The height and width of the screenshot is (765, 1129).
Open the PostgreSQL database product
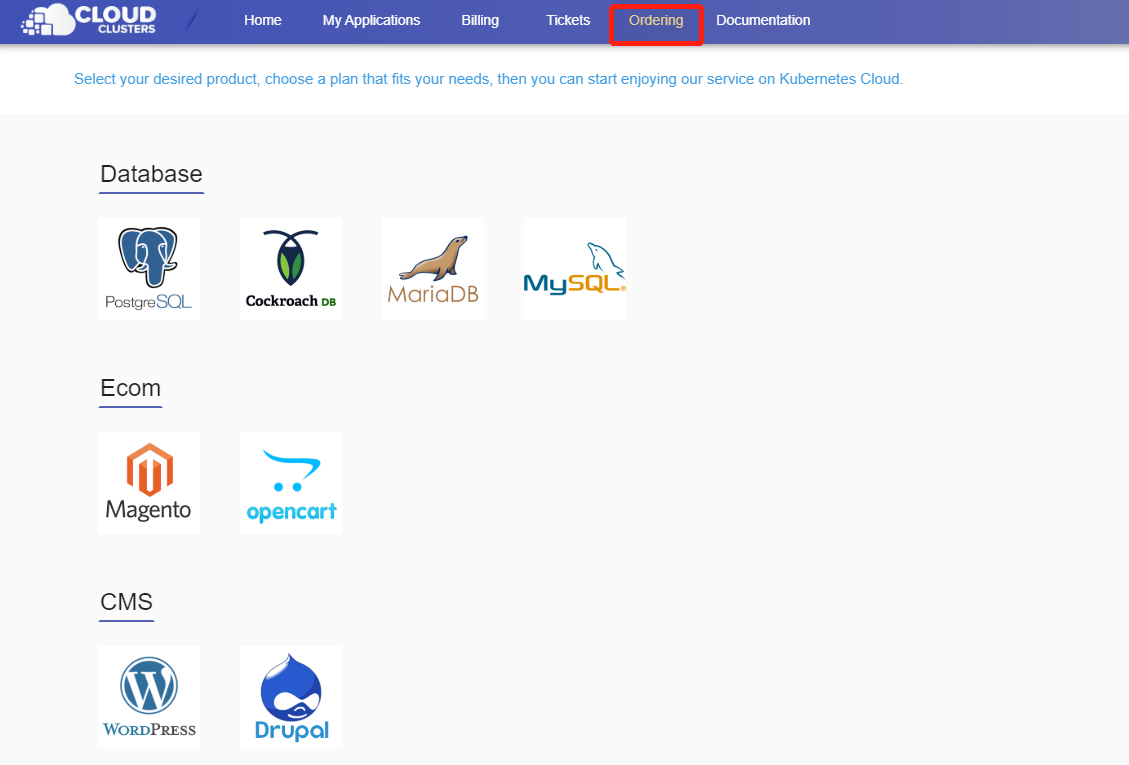pyautogui.click(x=149, y=268)
